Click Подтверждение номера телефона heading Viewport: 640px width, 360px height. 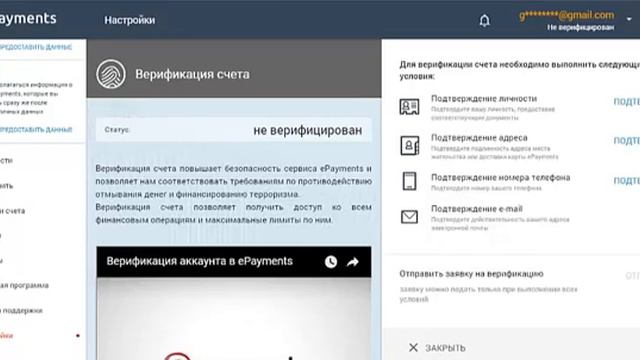click(x=500, y=178)
